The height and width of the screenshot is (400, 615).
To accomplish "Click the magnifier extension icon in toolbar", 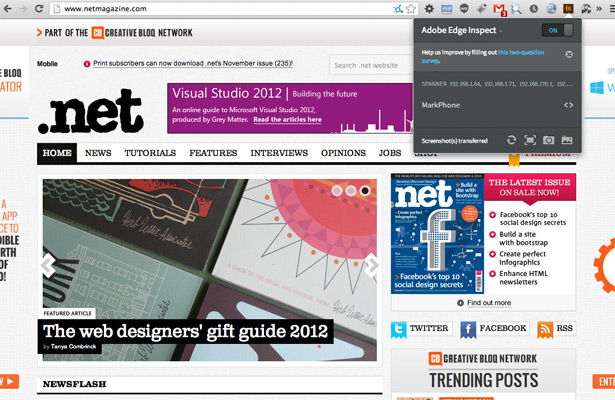I will (516, 8).
